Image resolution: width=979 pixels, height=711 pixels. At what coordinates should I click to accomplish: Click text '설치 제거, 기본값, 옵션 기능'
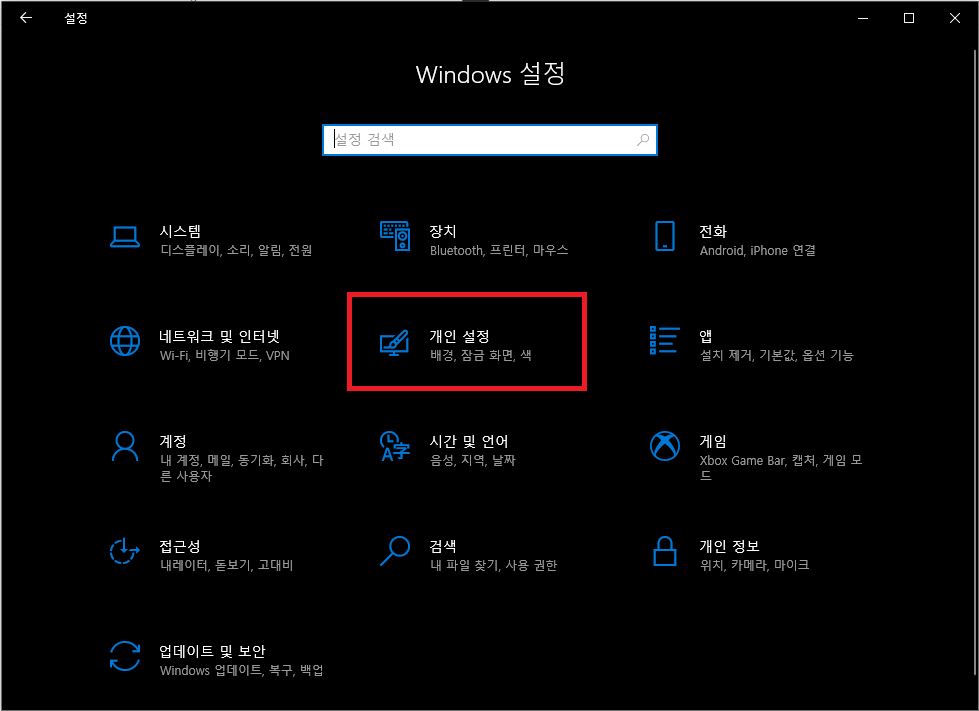coord(776,355)
